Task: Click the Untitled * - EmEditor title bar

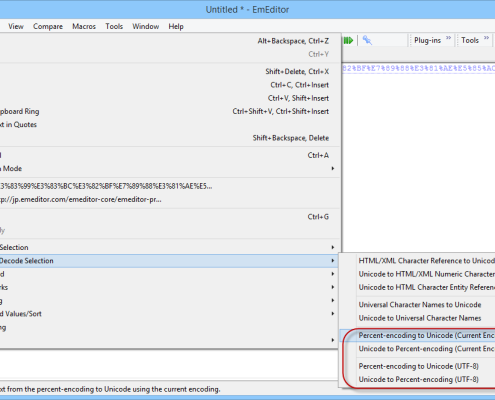Action: (x=247, y=9)
